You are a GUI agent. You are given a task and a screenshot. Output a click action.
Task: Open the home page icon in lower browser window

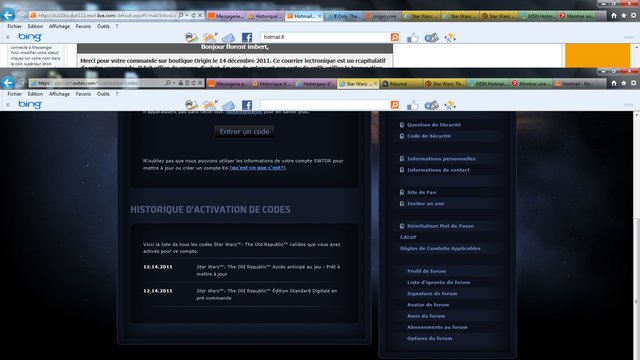coord(614,83)
